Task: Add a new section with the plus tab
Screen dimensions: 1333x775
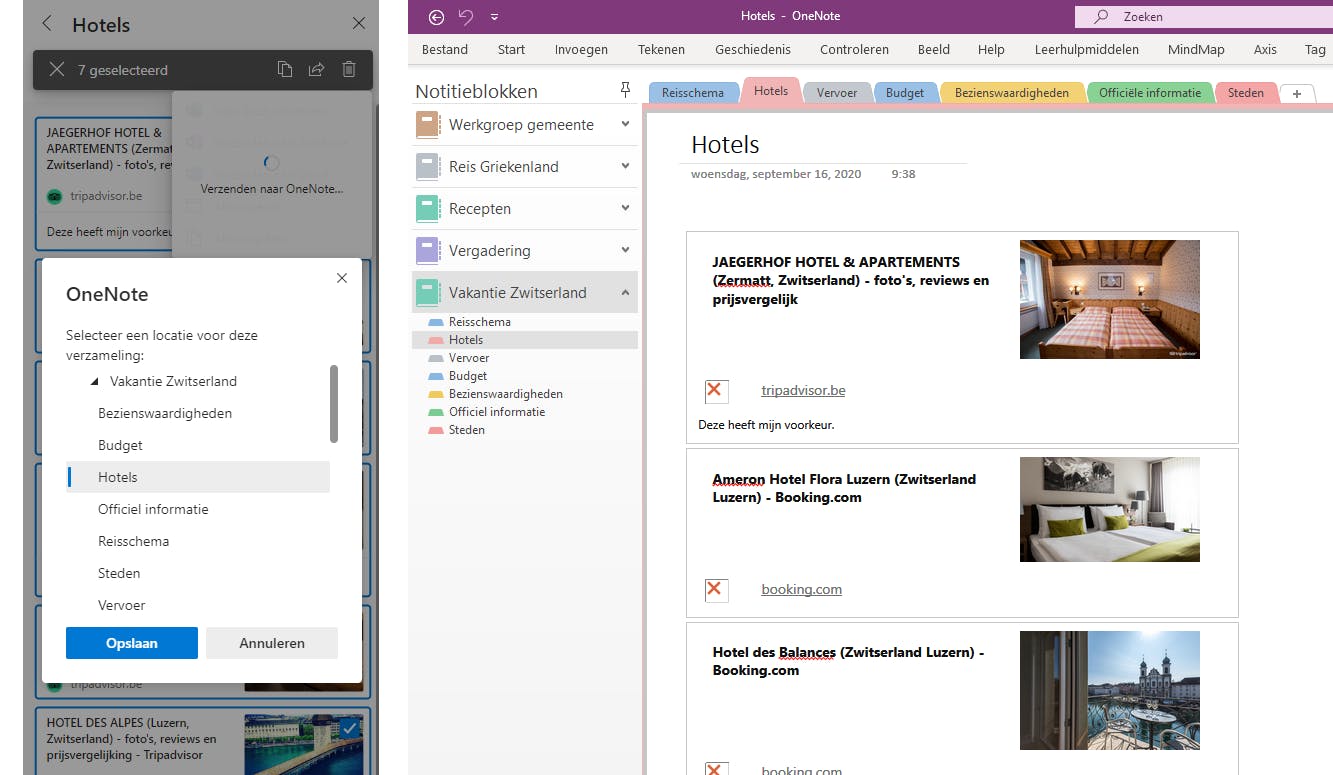Action: pos(1297,93)
